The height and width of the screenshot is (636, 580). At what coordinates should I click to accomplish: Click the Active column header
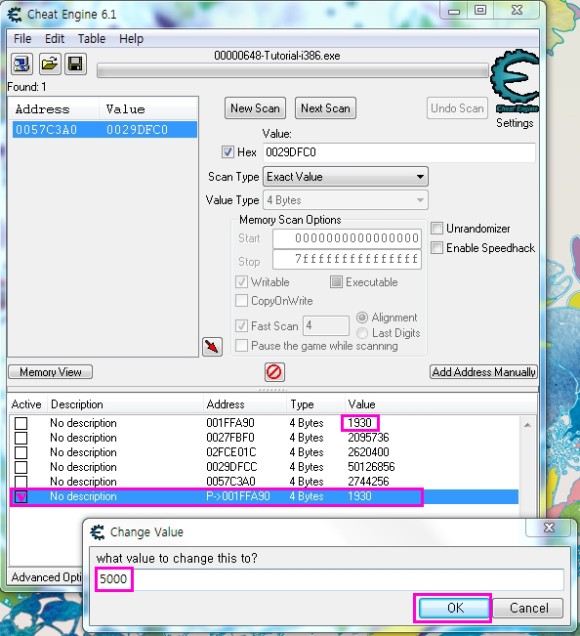pos(27,404)
